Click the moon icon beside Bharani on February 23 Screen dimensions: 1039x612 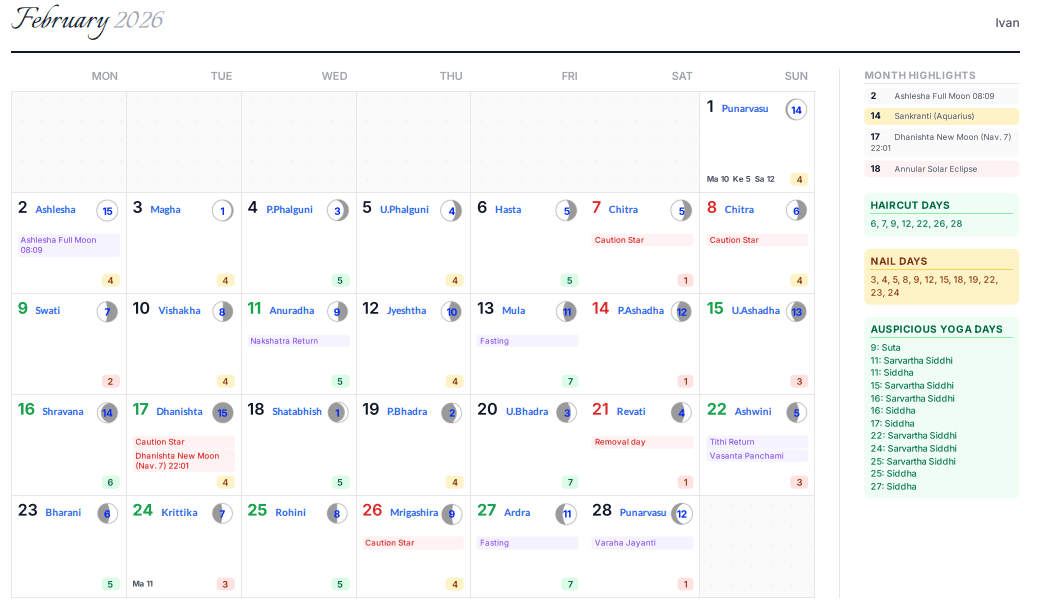pos(107,513)
